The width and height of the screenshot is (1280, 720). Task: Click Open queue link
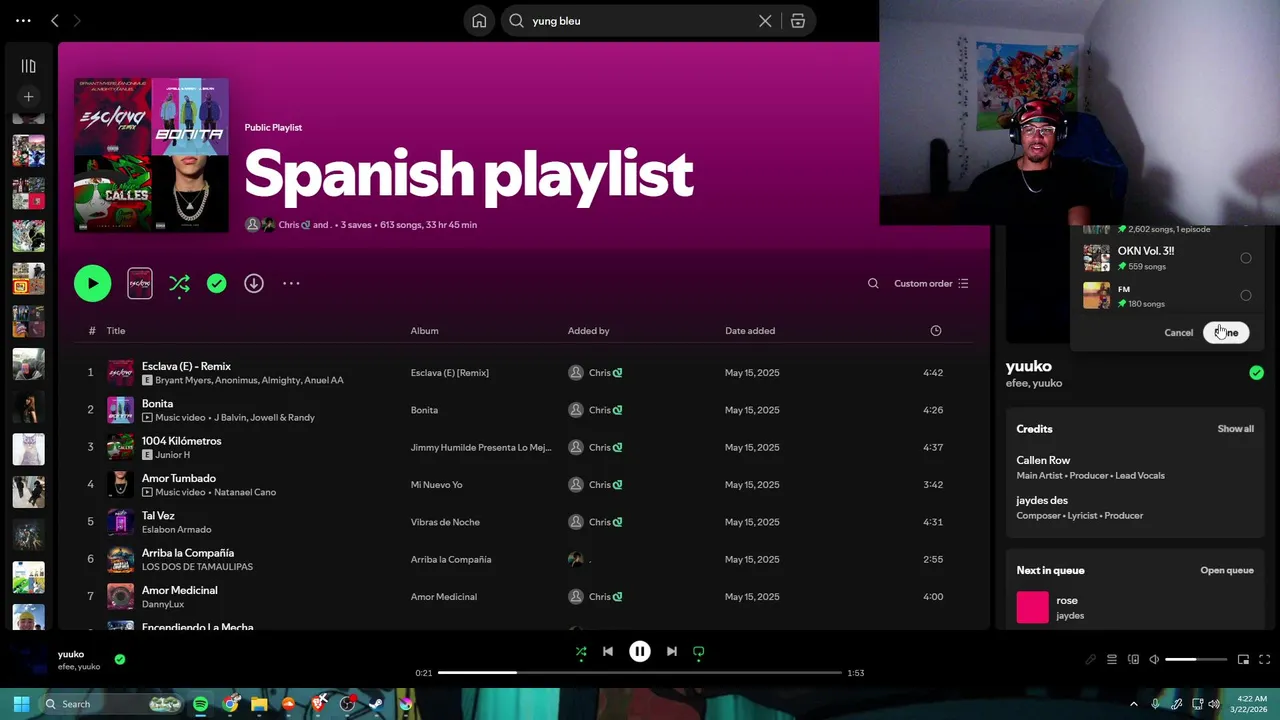[x=1227, y=571]
